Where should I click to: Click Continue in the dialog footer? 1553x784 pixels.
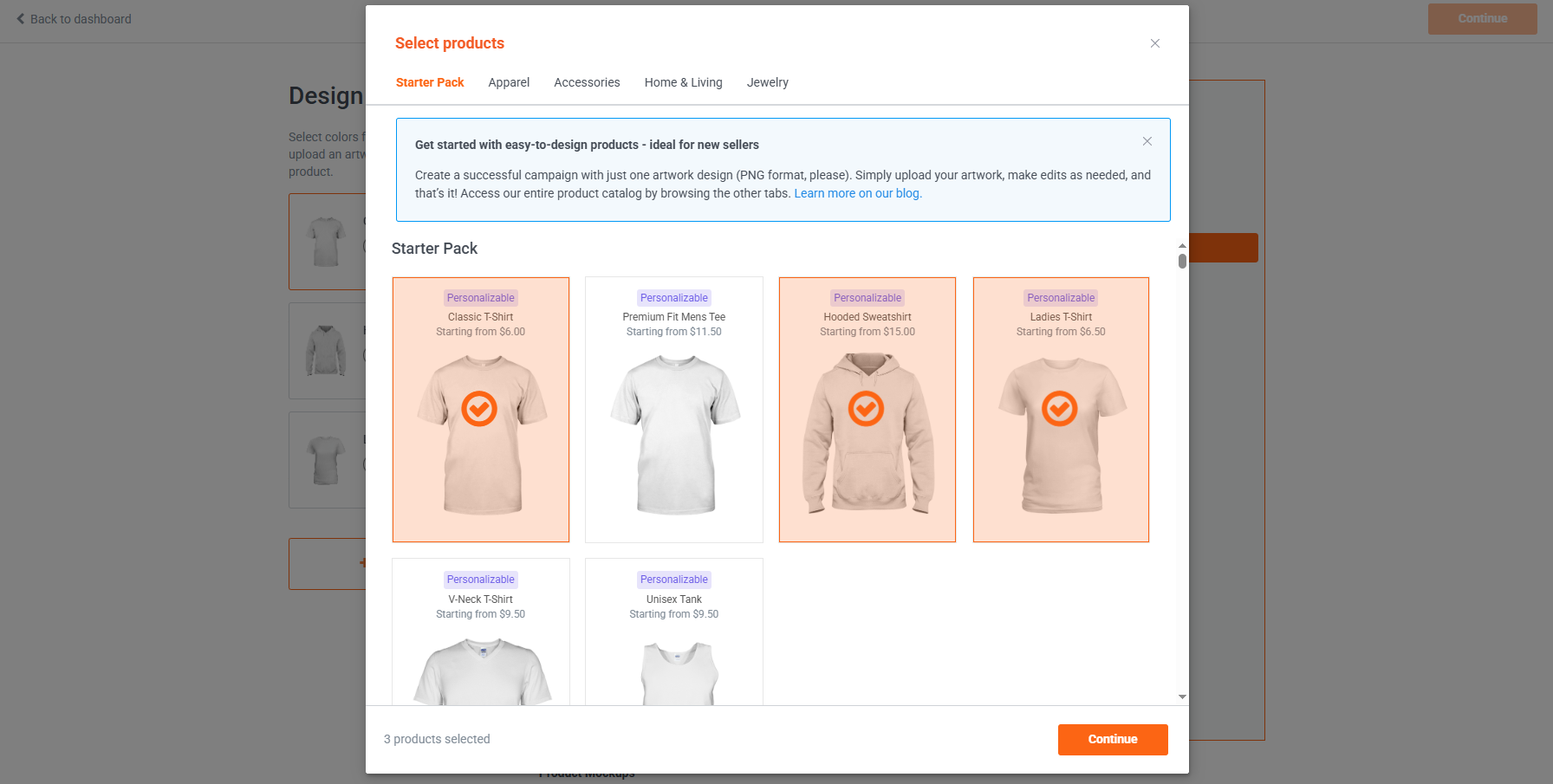pos(1112,739)
